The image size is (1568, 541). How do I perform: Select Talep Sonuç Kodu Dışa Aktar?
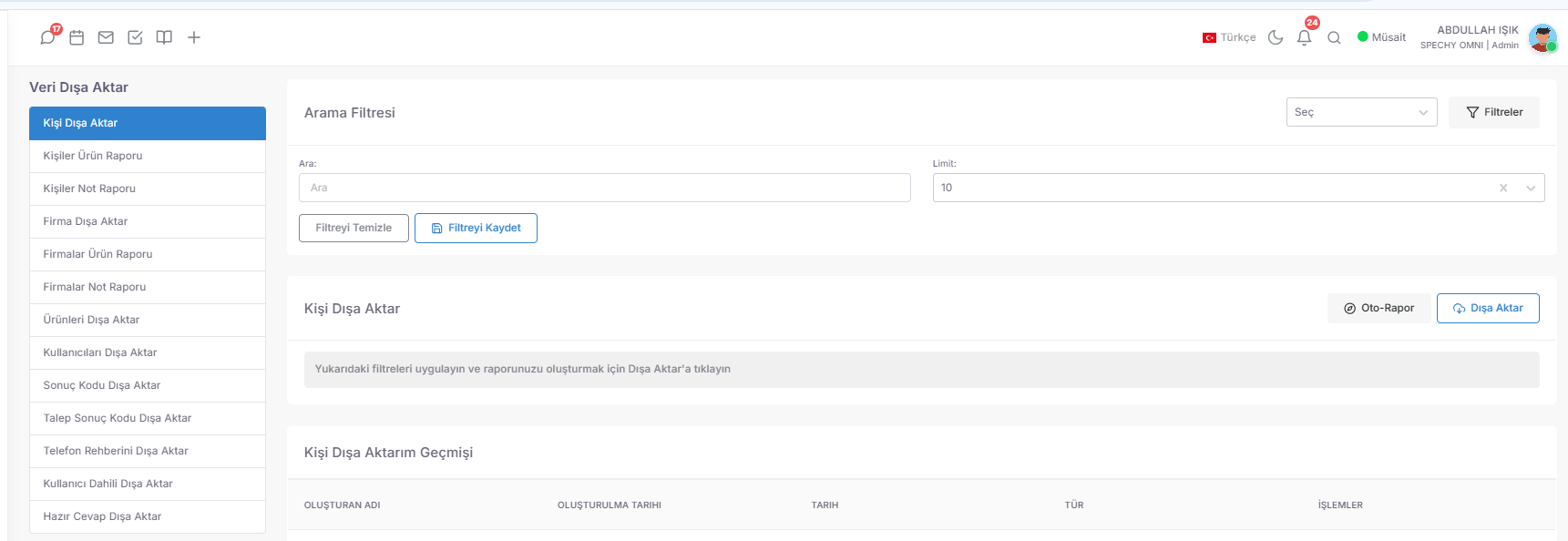coord(148,418)
